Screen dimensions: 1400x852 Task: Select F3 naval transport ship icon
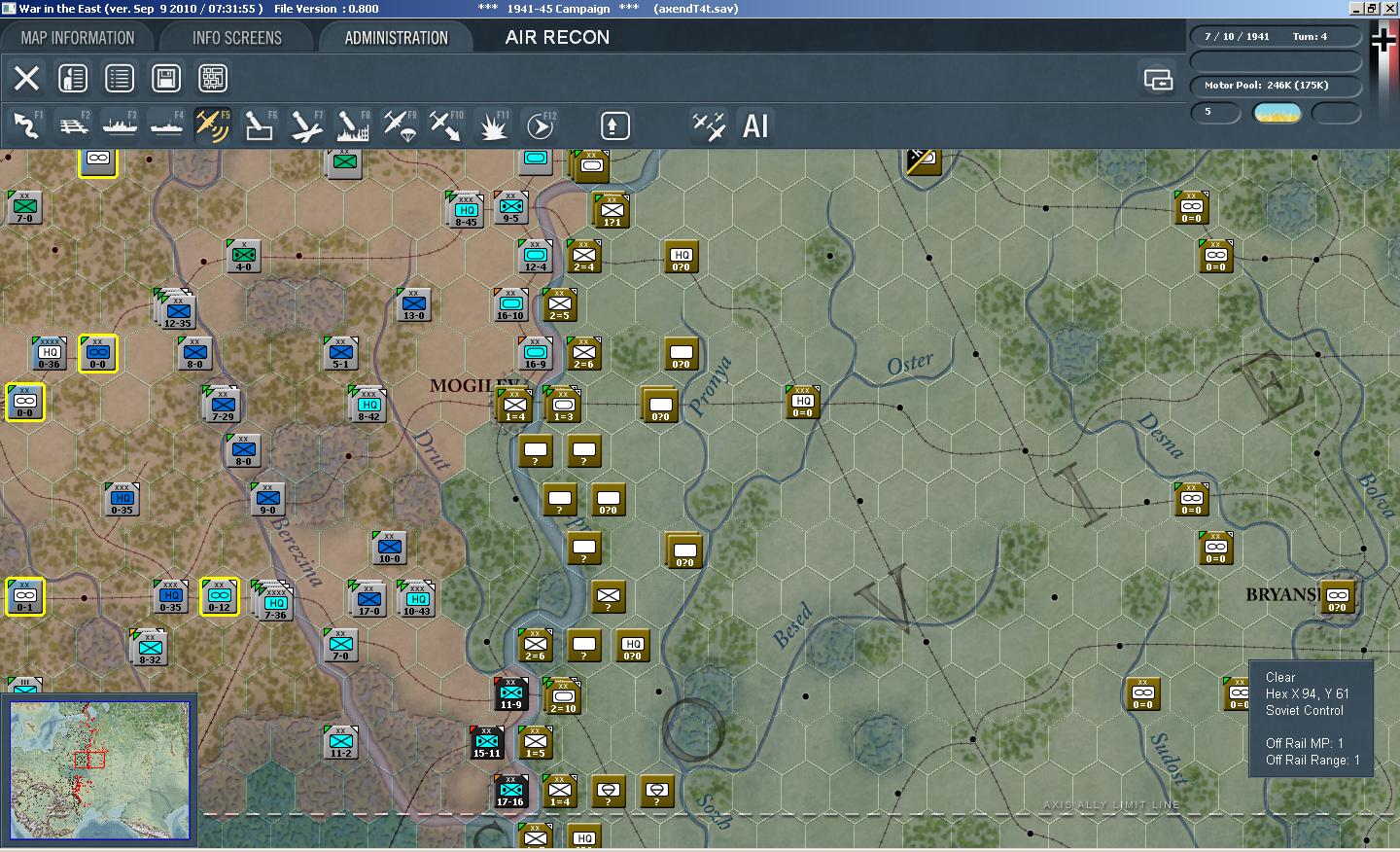(x=120, y=125)
